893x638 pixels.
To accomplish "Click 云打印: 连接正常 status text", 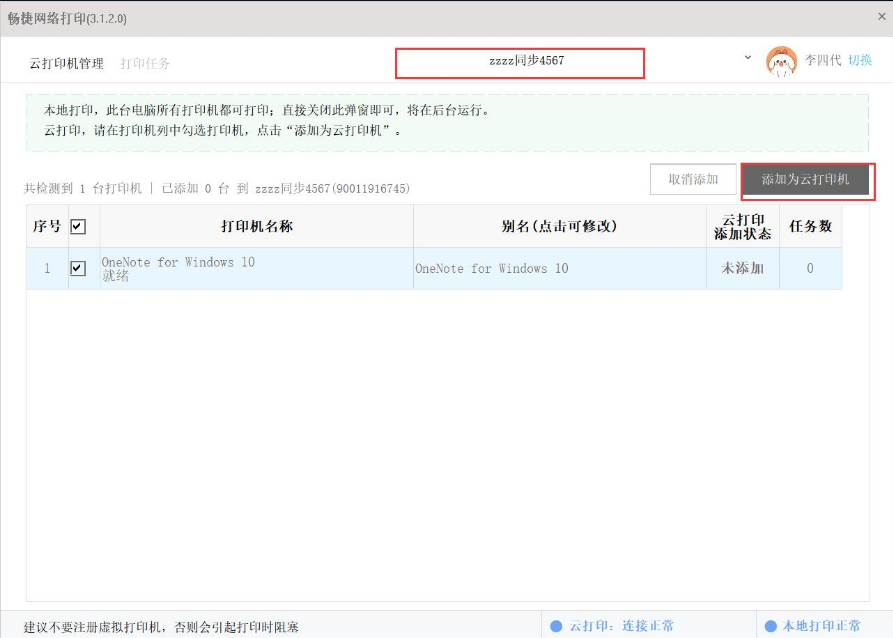I will click(x=621, y=626).
